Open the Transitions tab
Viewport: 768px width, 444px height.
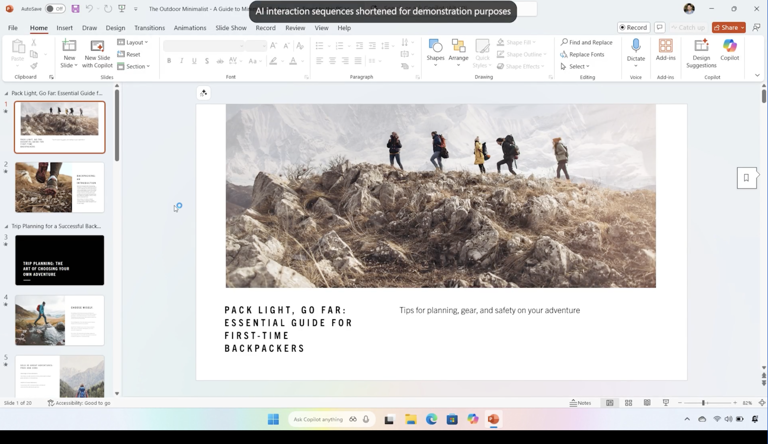pos(149,28)
